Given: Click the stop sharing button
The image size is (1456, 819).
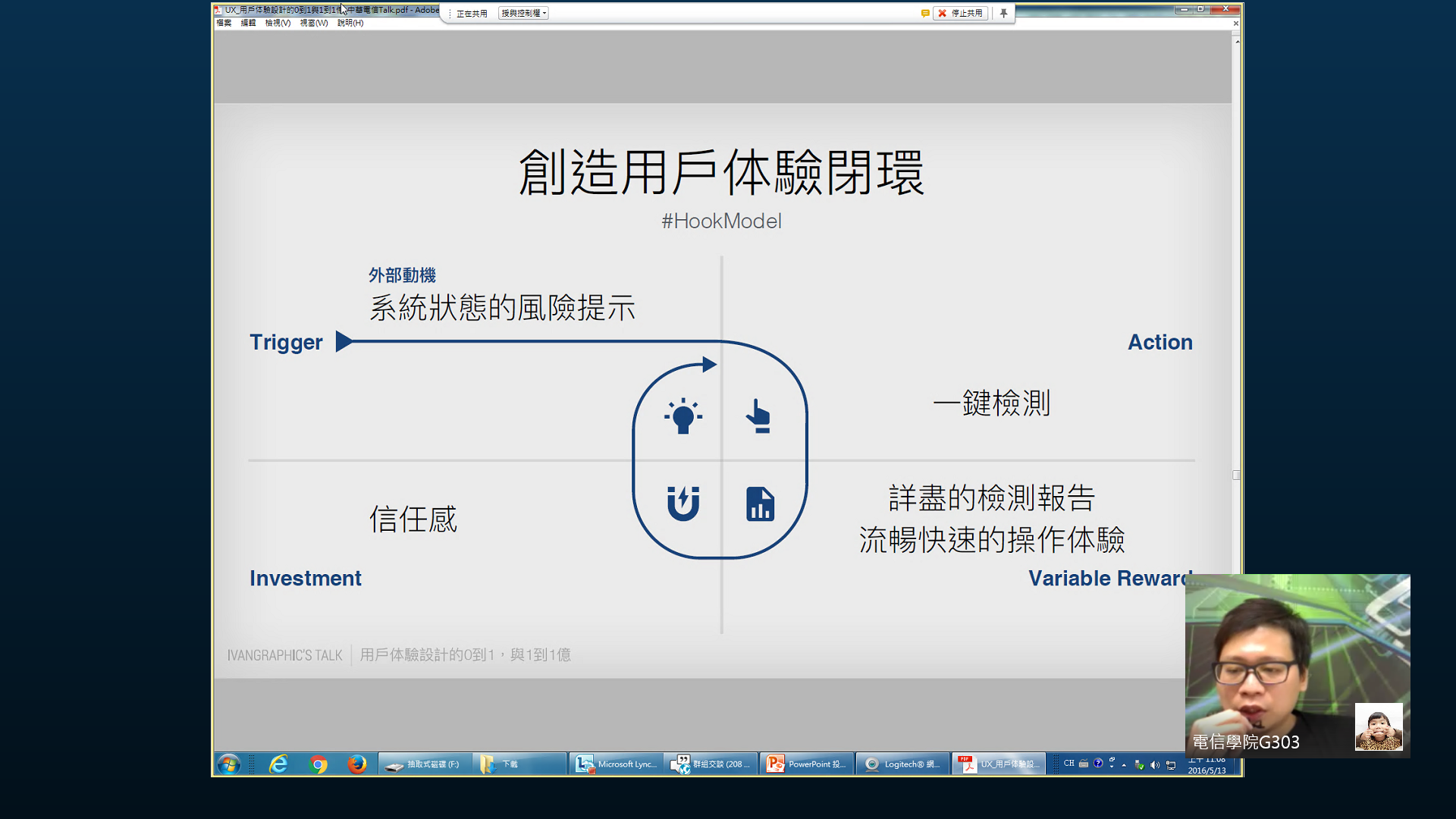Looking at the screenshot, I should point(961,13).
